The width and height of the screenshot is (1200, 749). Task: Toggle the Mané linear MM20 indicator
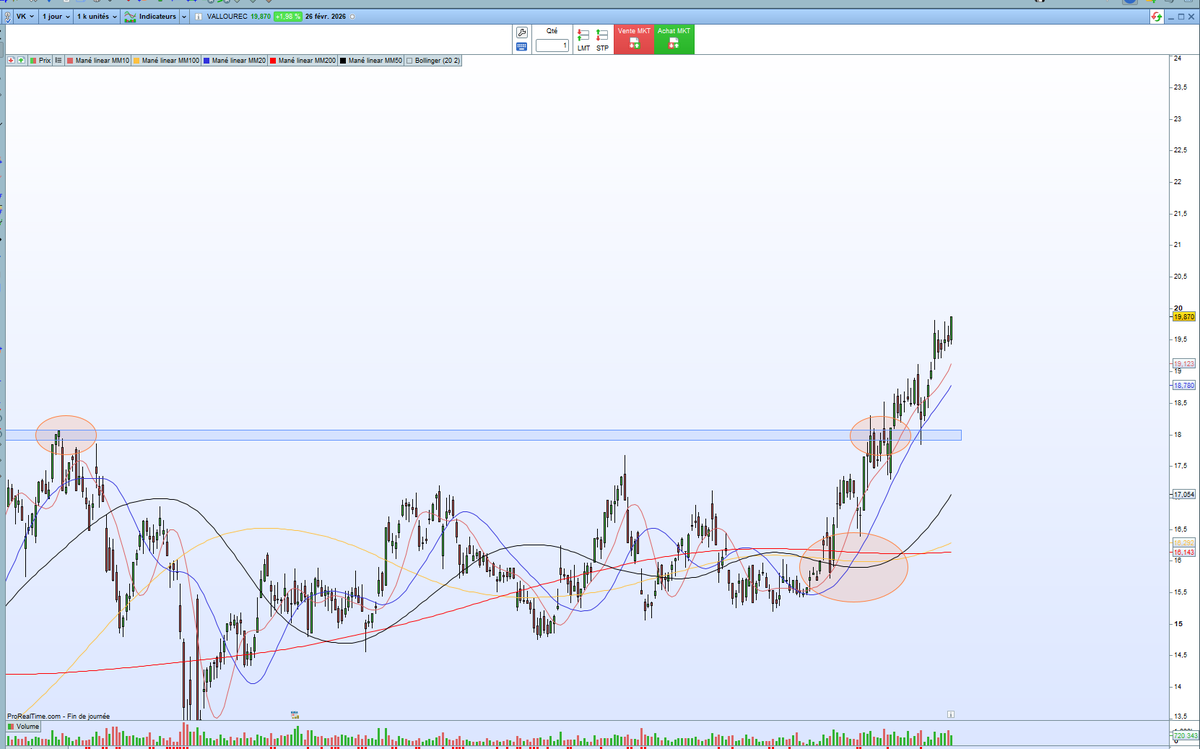(x=235, y=61)
